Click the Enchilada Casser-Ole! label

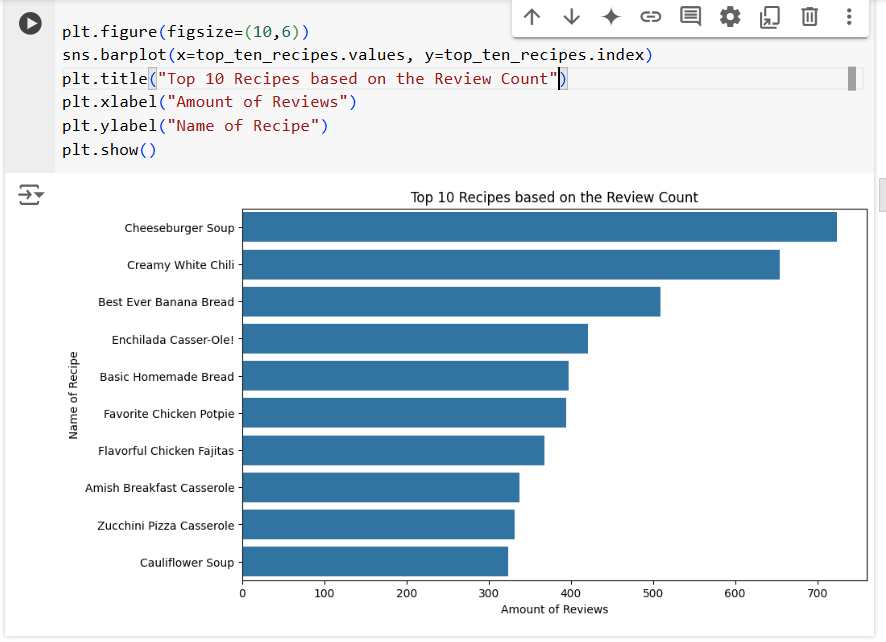tap(173, 340)
